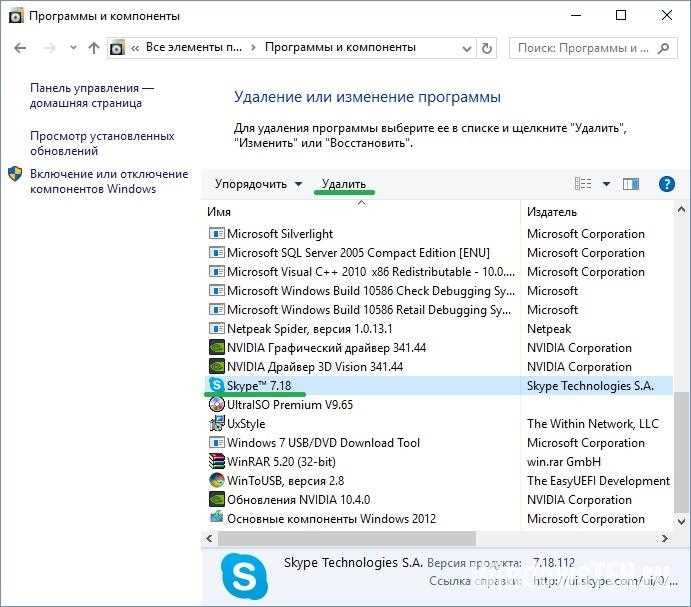Select the UxStyle program icon
The width and height of the screenshot is (691, 607).
pos(216,423)
